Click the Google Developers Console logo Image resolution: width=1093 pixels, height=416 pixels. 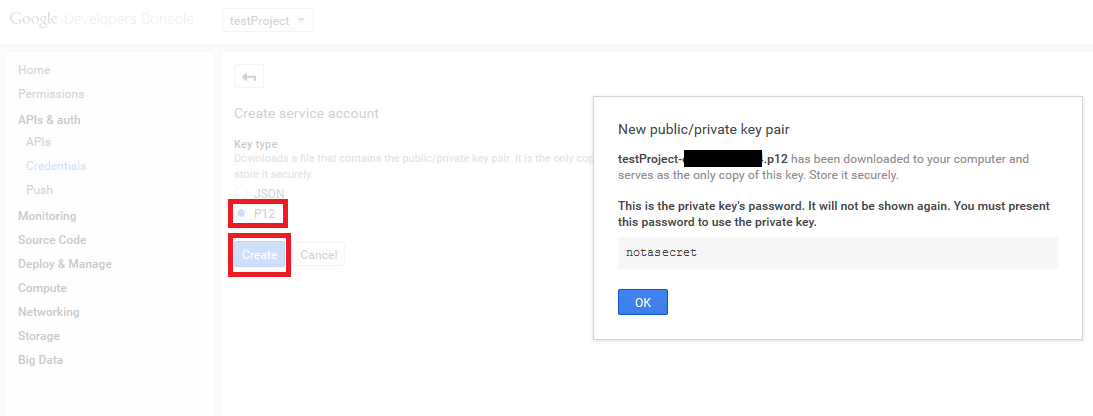point(105,20)
